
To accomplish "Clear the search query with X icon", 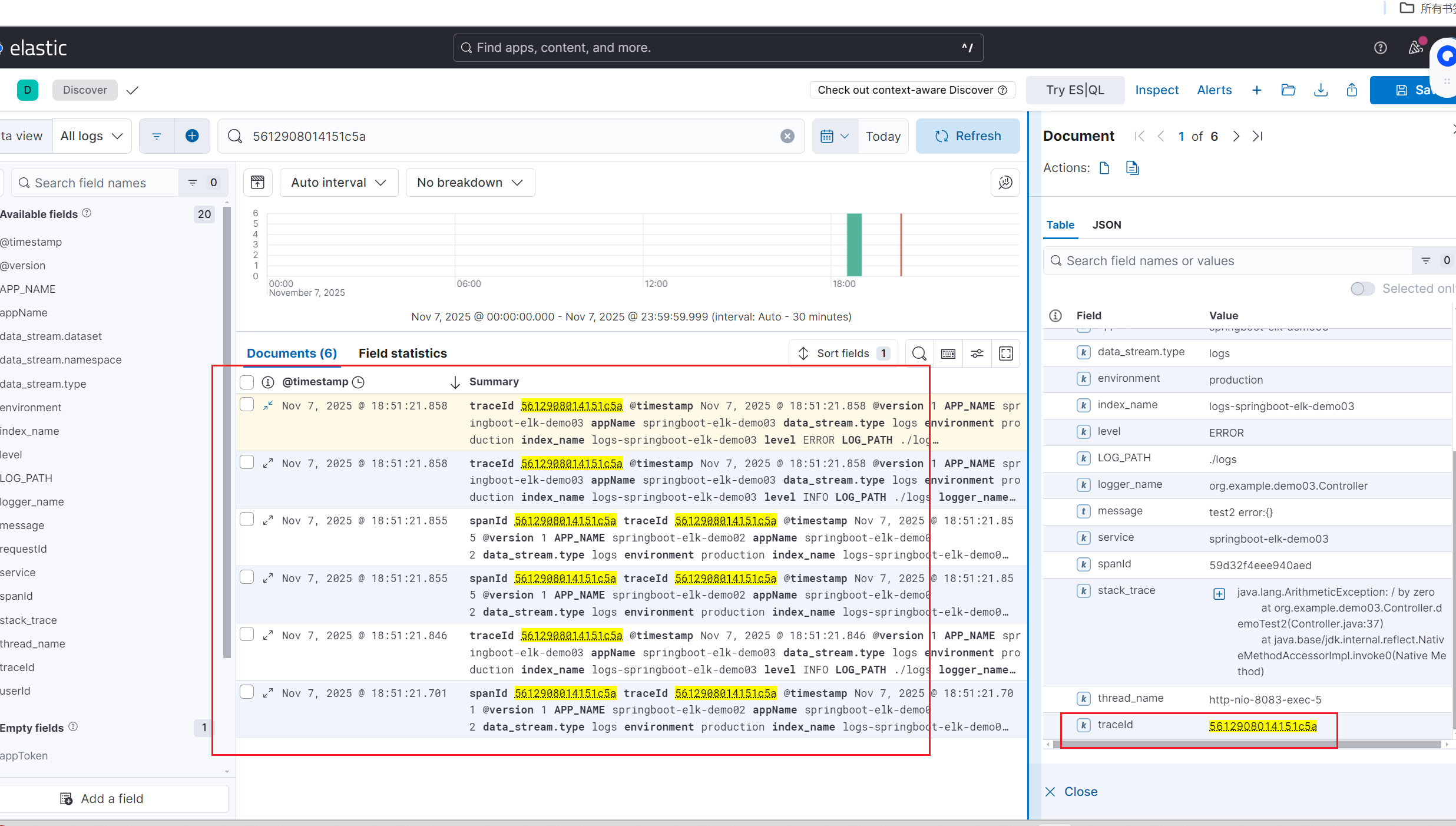I will pos(787,136).
